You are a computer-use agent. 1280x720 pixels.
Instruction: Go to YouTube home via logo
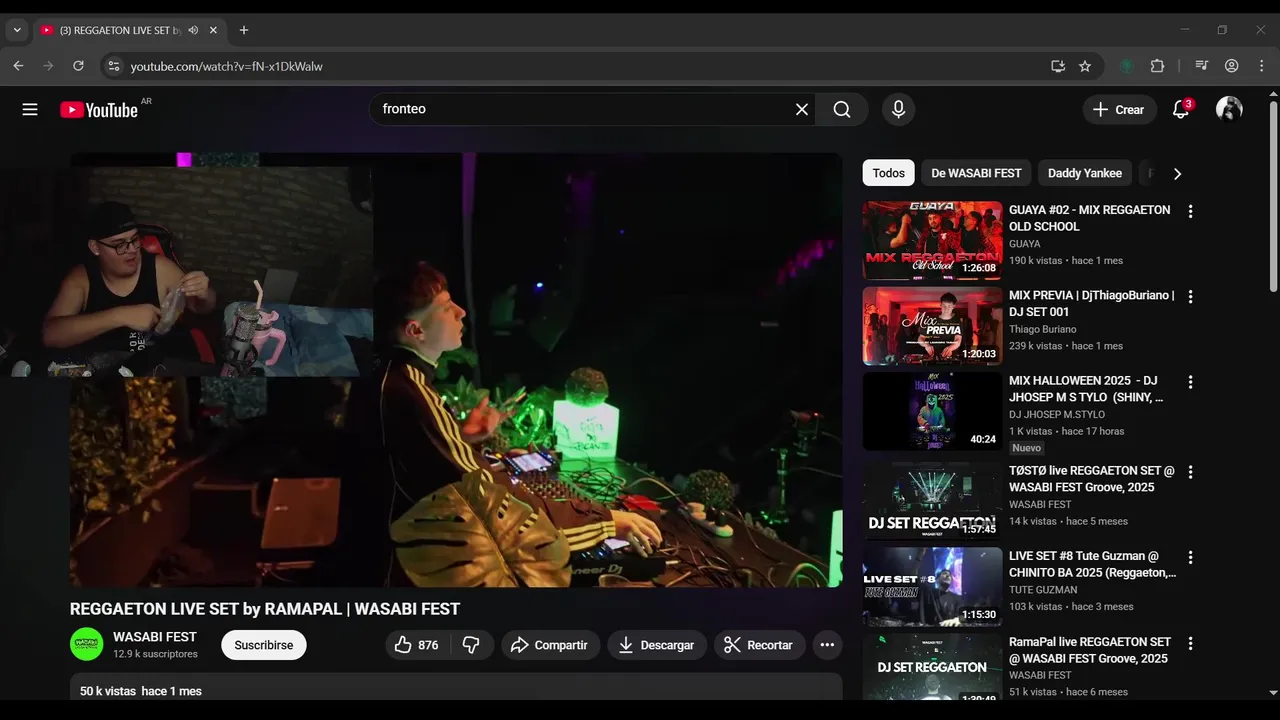click(x=98, y=110)
